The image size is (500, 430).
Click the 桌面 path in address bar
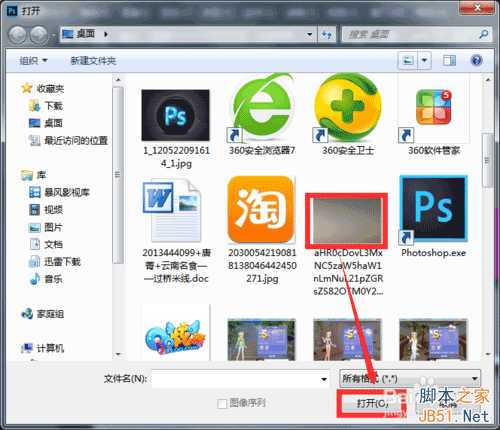click(x=86, y=34)
